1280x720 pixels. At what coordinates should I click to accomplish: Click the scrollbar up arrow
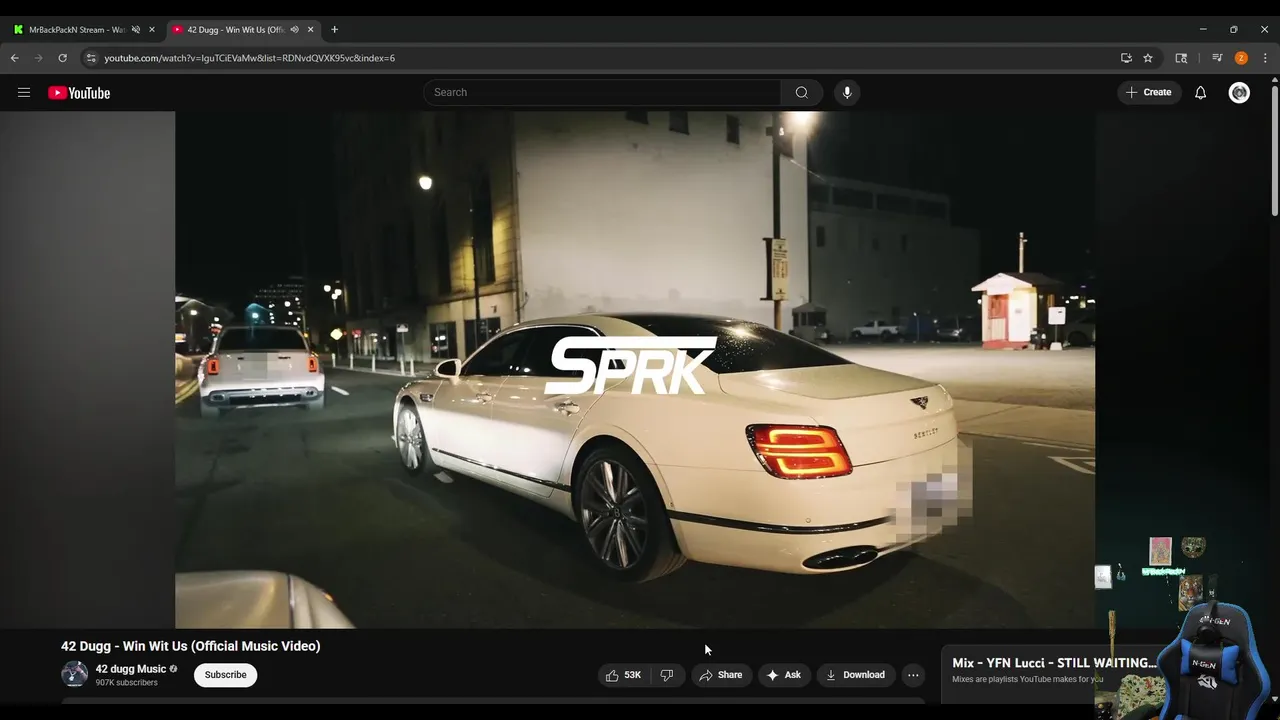point(1274,82)
